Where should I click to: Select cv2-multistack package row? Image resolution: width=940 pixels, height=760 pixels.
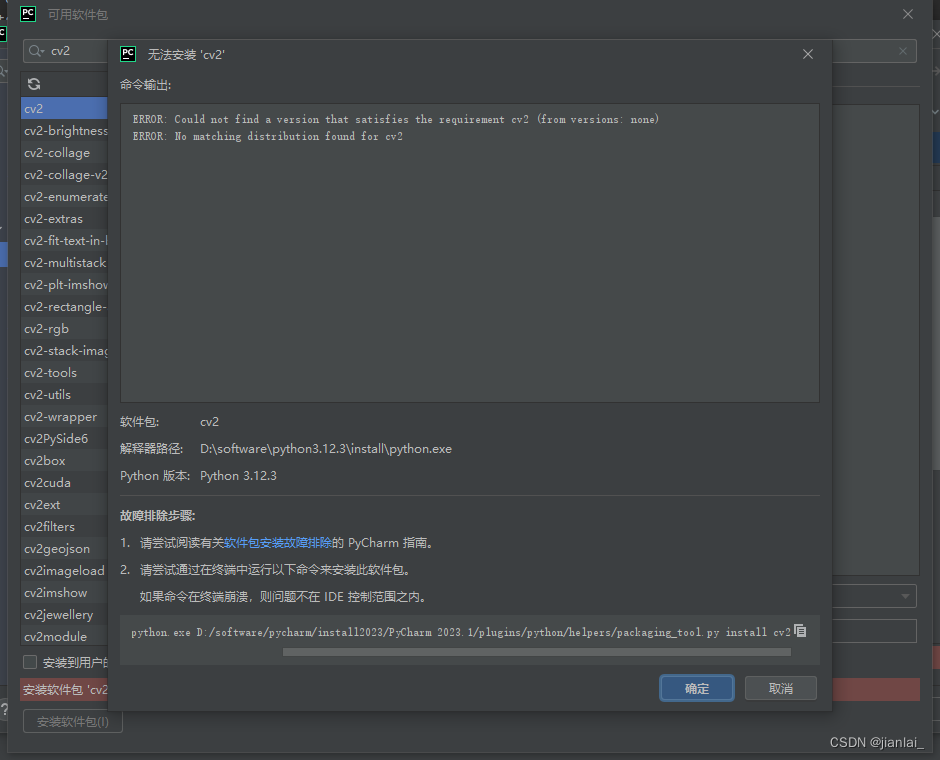click(x=64, y=263)
